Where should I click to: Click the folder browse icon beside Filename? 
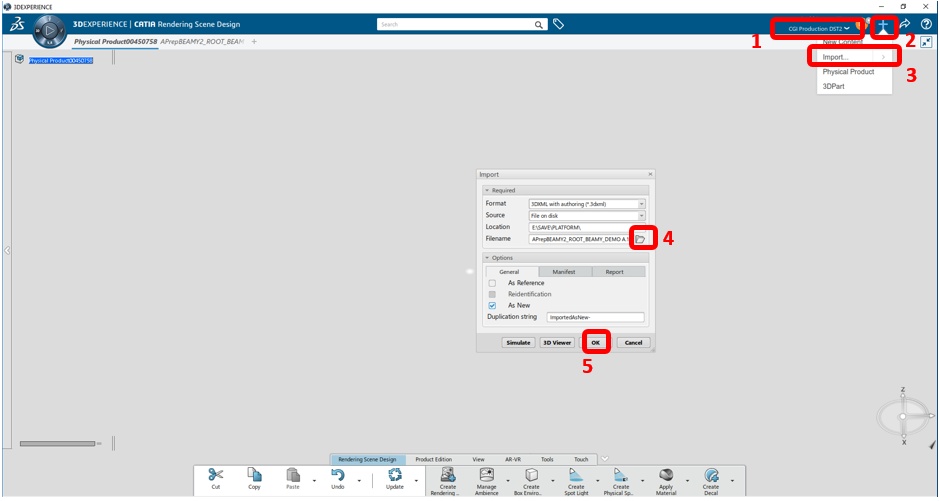click(x=640, y=239)
